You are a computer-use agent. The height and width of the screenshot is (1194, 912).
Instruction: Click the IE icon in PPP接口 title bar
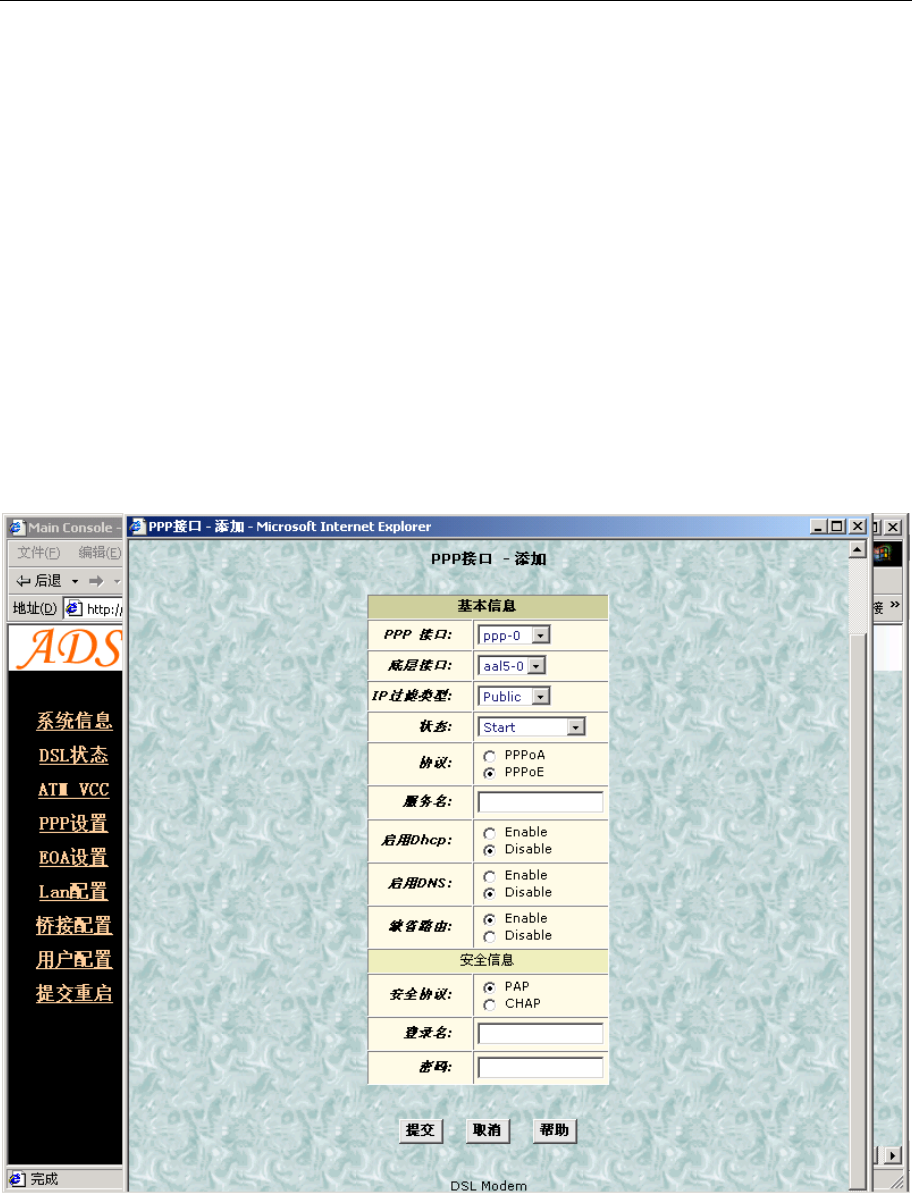137,526
